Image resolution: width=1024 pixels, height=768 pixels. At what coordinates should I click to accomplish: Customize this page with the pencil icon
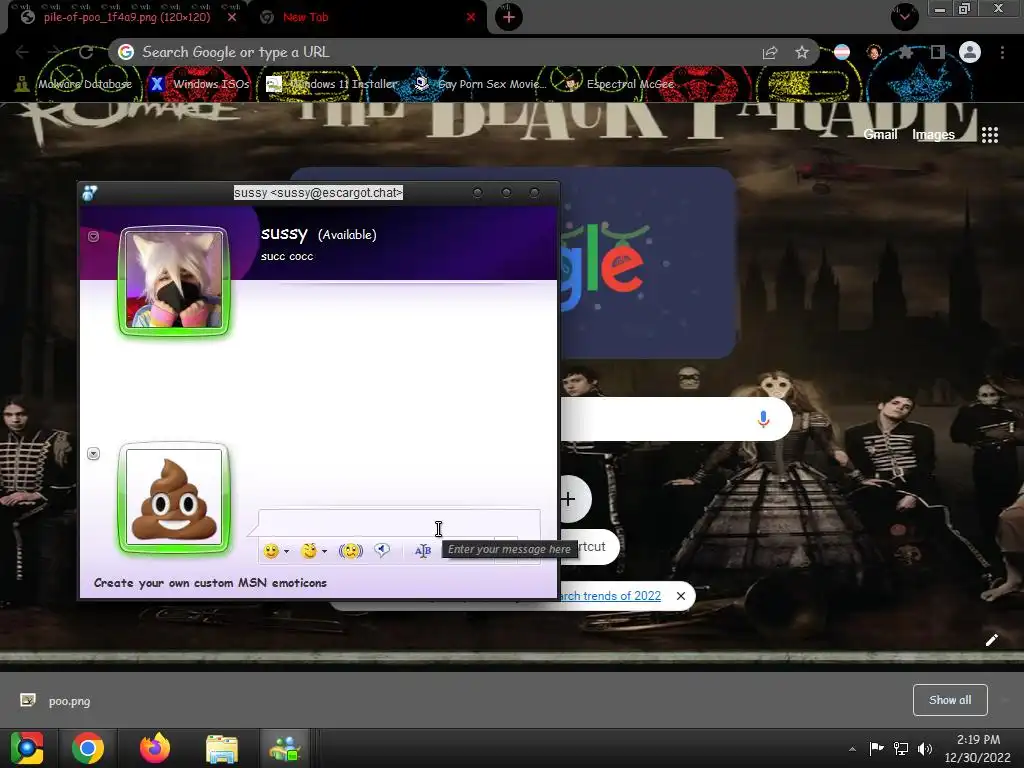(x=991, y=640)
